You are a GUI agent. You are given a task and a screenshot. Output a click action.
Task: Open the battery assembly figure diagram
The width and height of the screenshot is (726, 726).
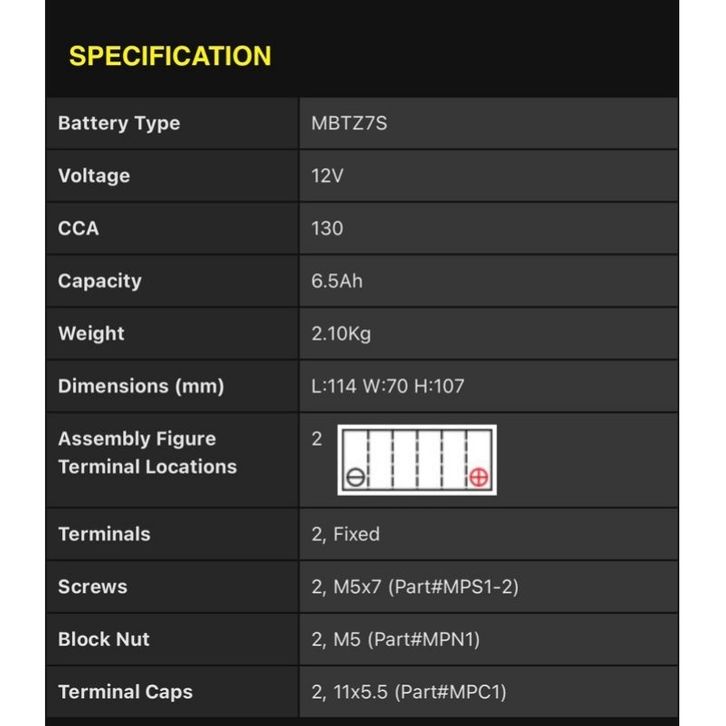[416, 460]
